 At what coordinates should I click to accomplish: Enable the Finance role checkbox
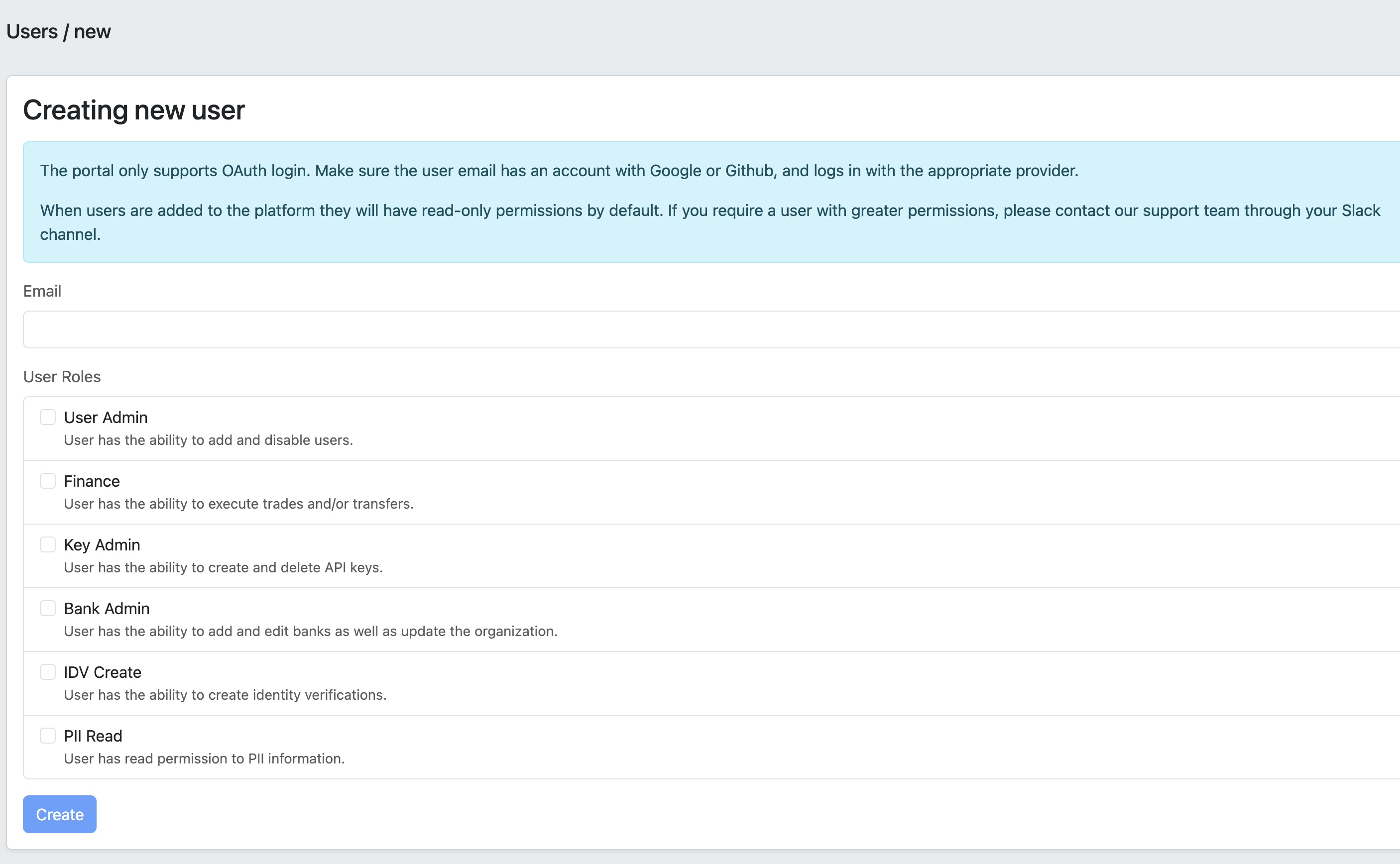[x=47, y=481]
